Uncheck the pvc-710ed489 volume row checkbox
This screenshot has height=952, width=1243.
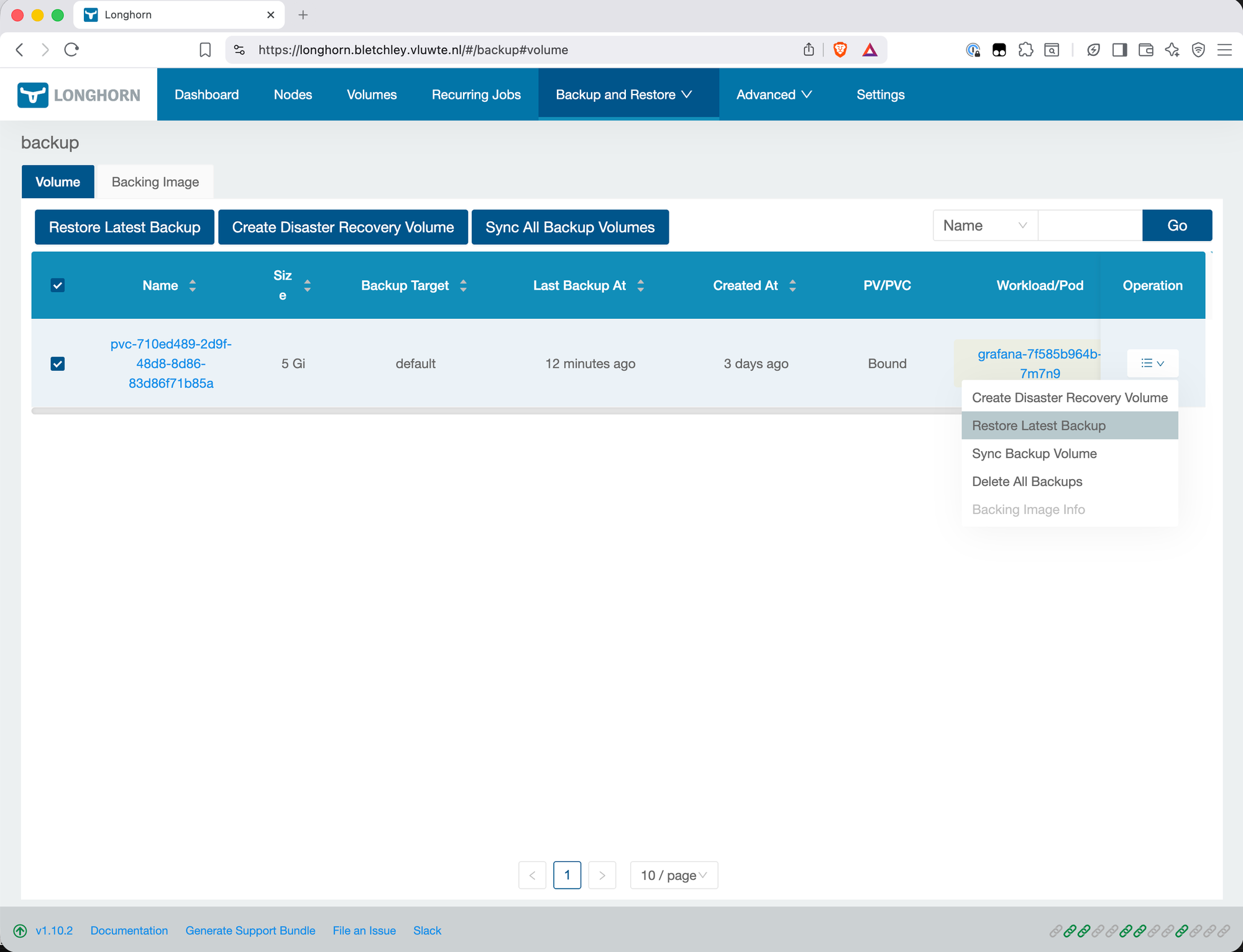[58, 364]
